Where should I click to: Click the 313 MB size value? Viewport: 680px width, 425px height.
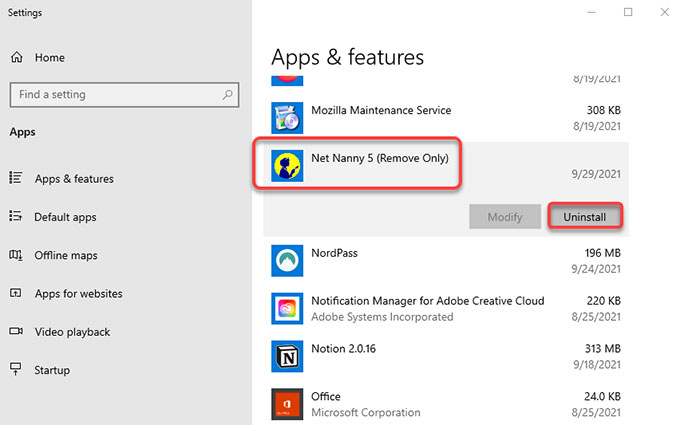coord(602,349)
